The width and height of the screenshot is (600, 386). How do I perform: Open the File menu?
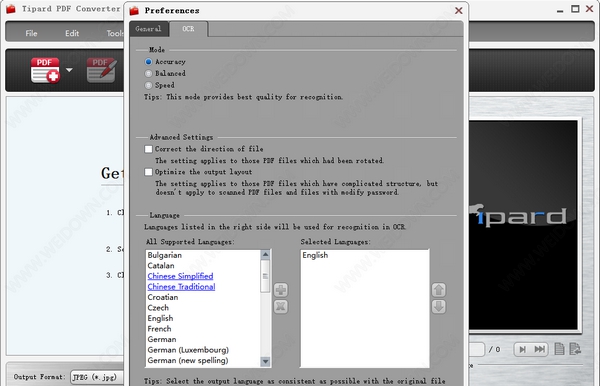31,33
